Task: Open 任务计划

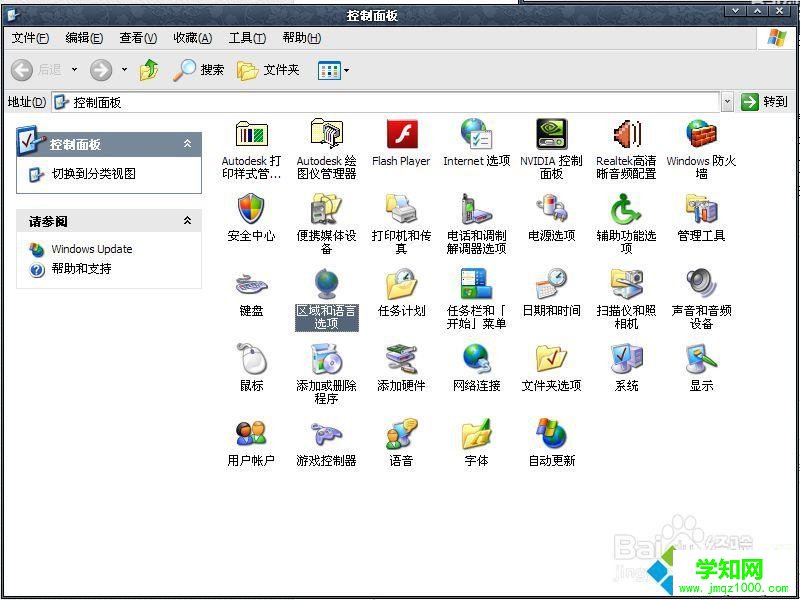Action: pos(401,292)
